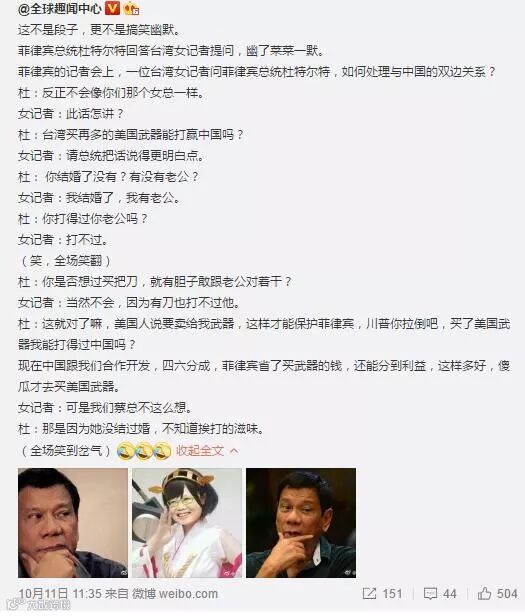
Task: Open the 微博 weibo.com source link
Action: (174, 594)
